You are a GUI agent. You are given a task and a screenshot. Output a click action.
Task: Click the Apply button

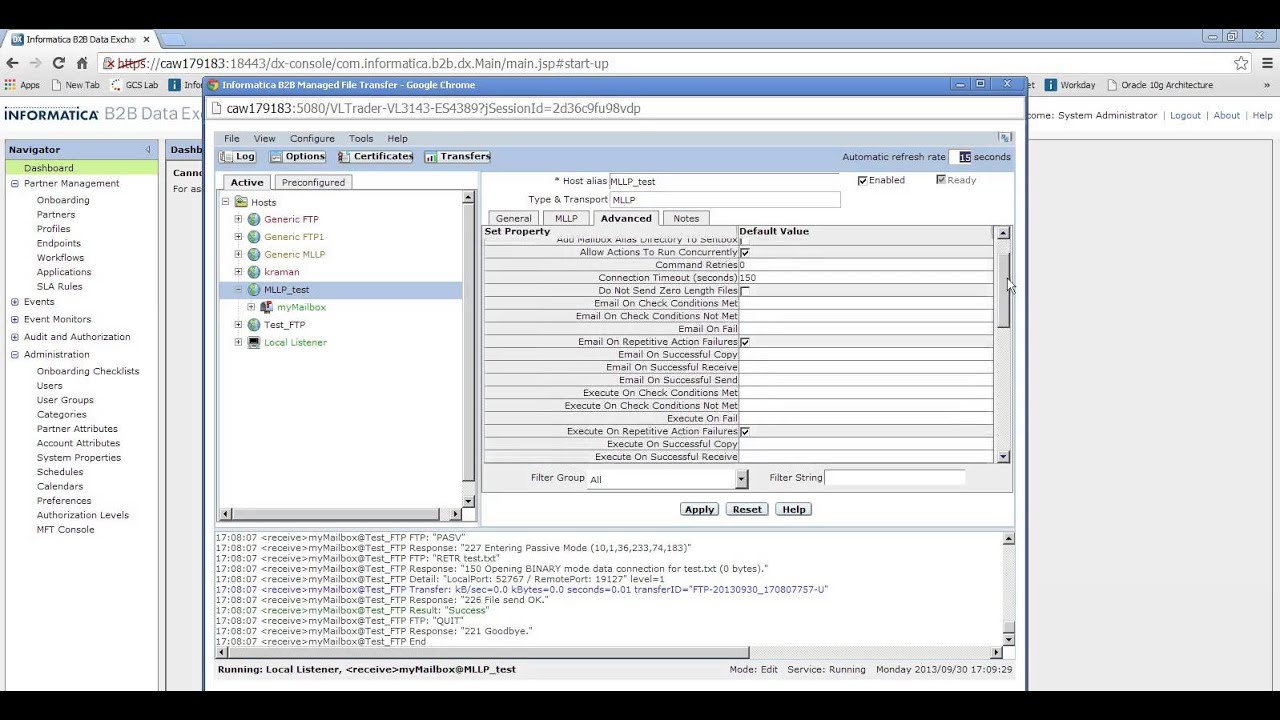(x=699, y=510)
